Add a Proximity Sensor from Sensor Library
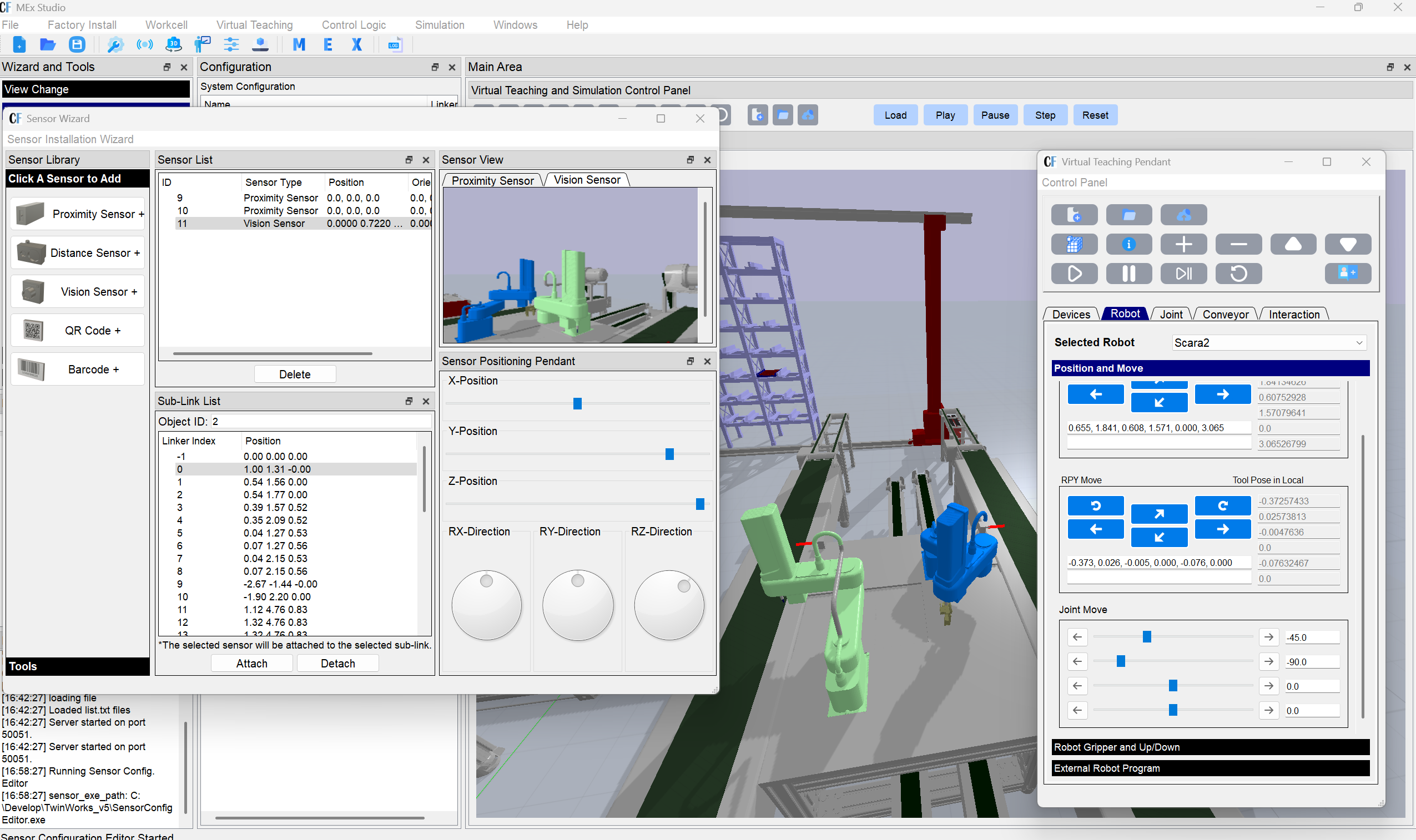Screen dimensions: 1416x840 (78, 214)
